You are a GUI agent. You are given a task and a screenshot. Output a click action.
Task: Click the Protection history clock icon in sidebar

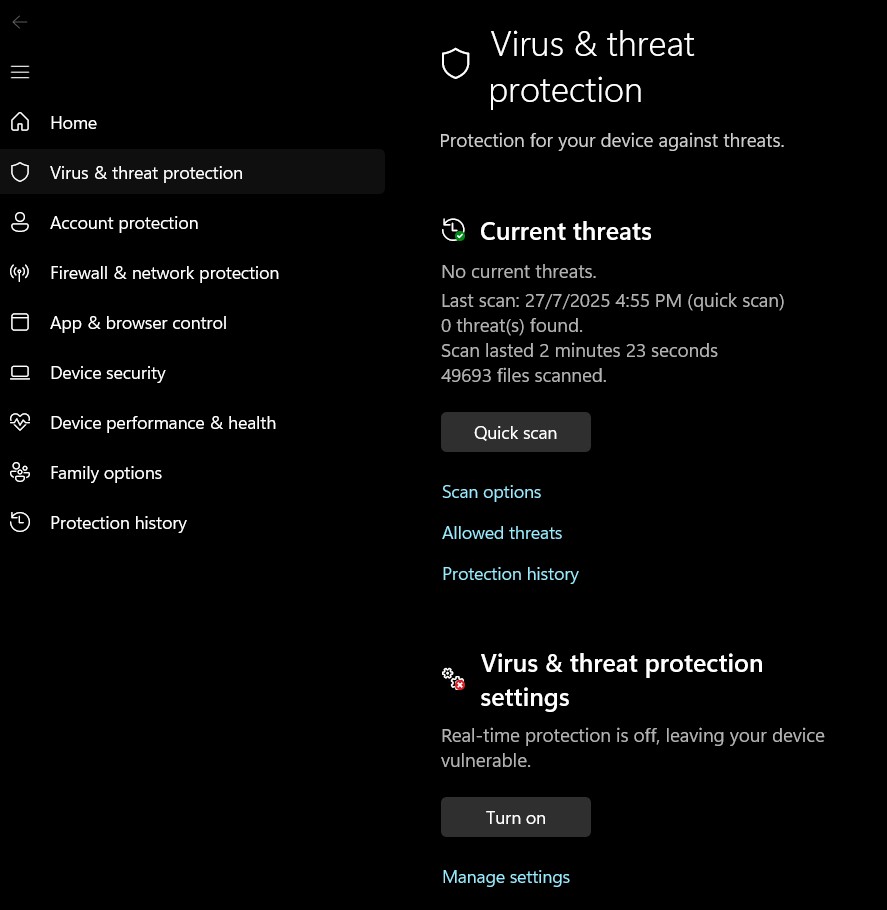point(20,522)
